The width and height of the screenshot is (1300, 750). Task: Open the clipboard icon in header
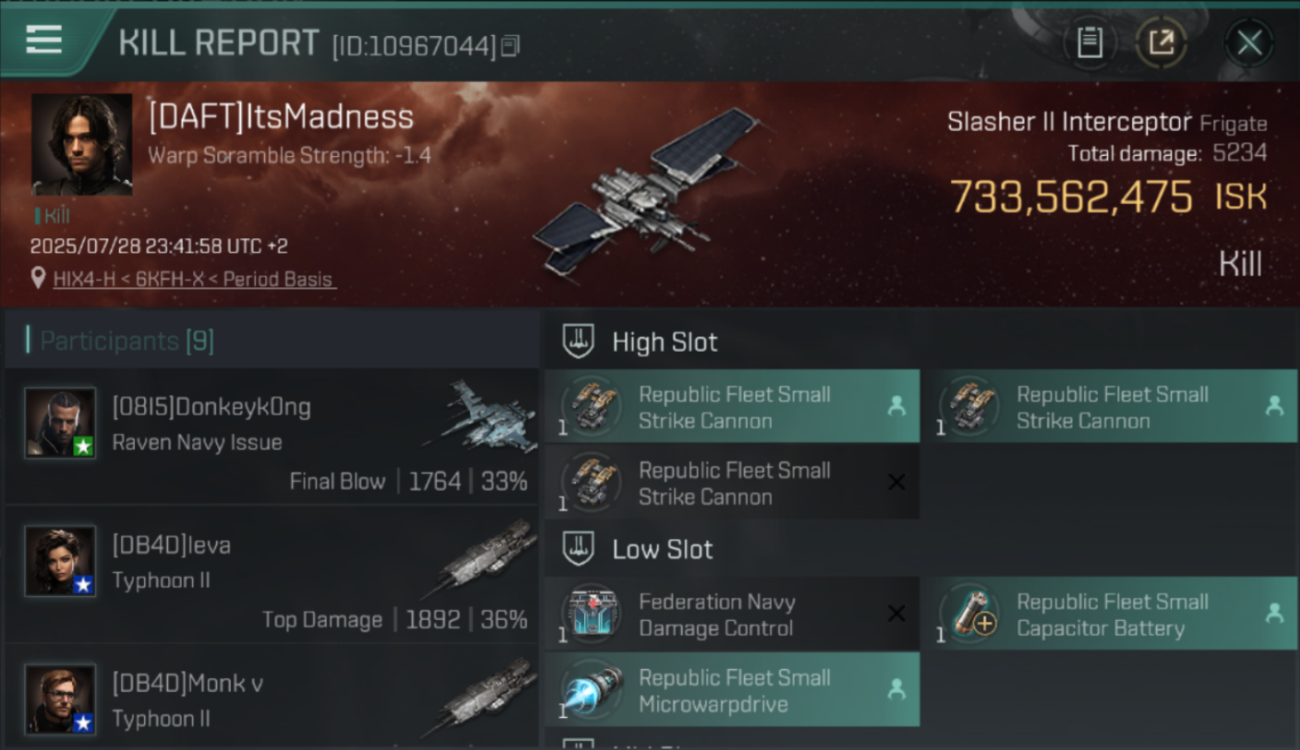(x=1090, y=43)
